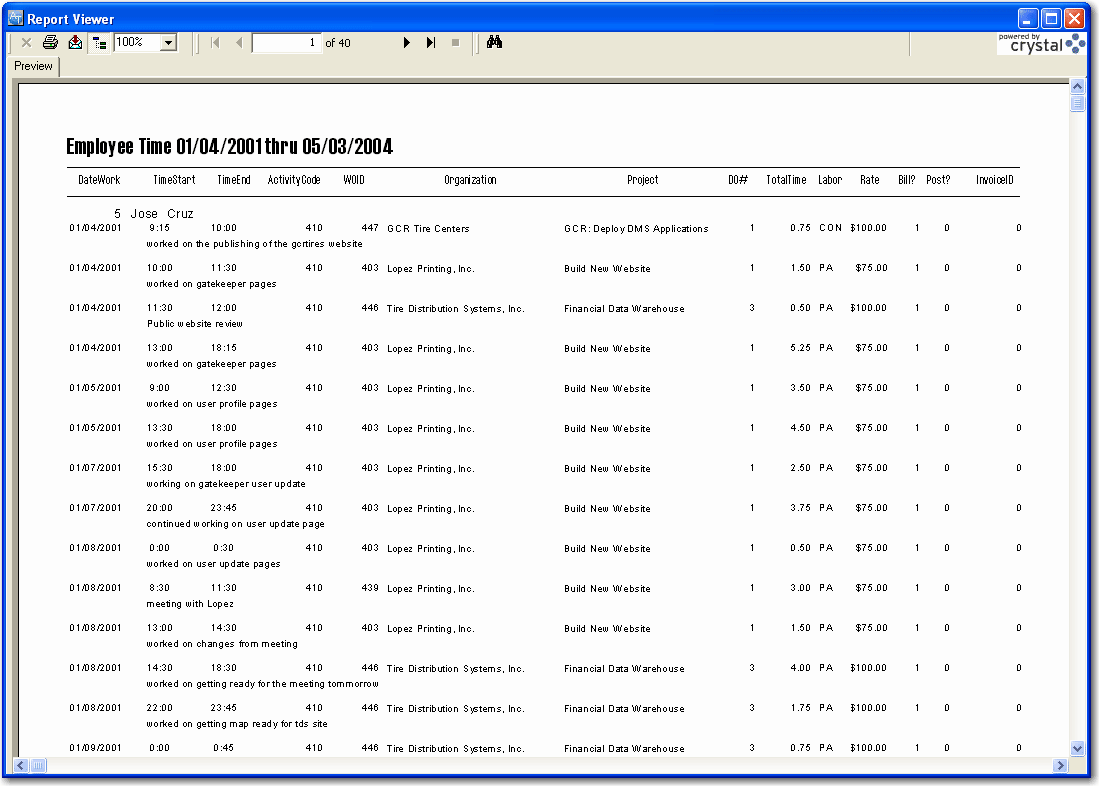Click the zoom level 100% text box
Viewport: 1099px width, 786px height.
137,43
